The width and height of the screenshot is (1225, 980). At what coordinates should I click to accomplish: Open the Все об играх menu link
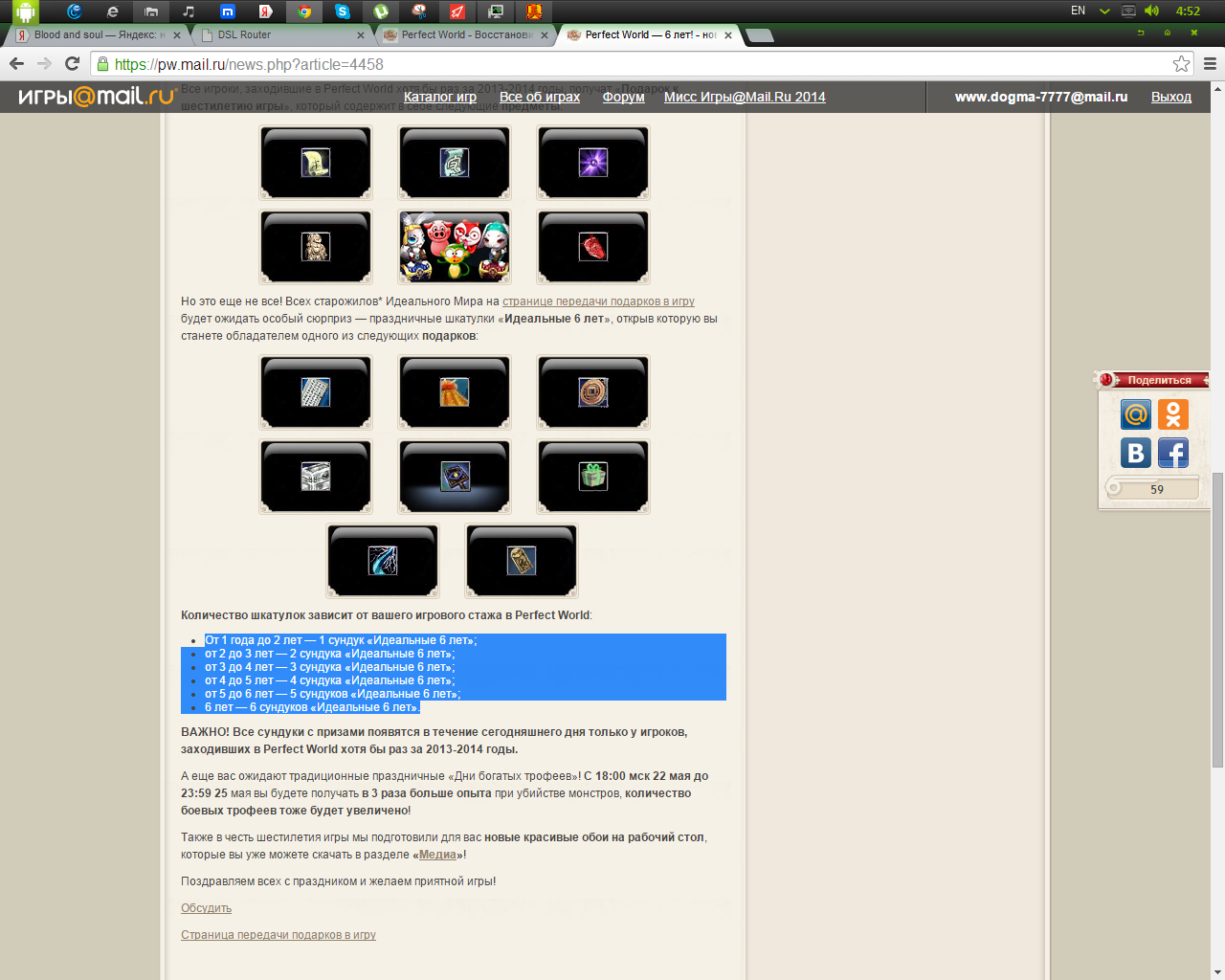[x=540, y=97]
